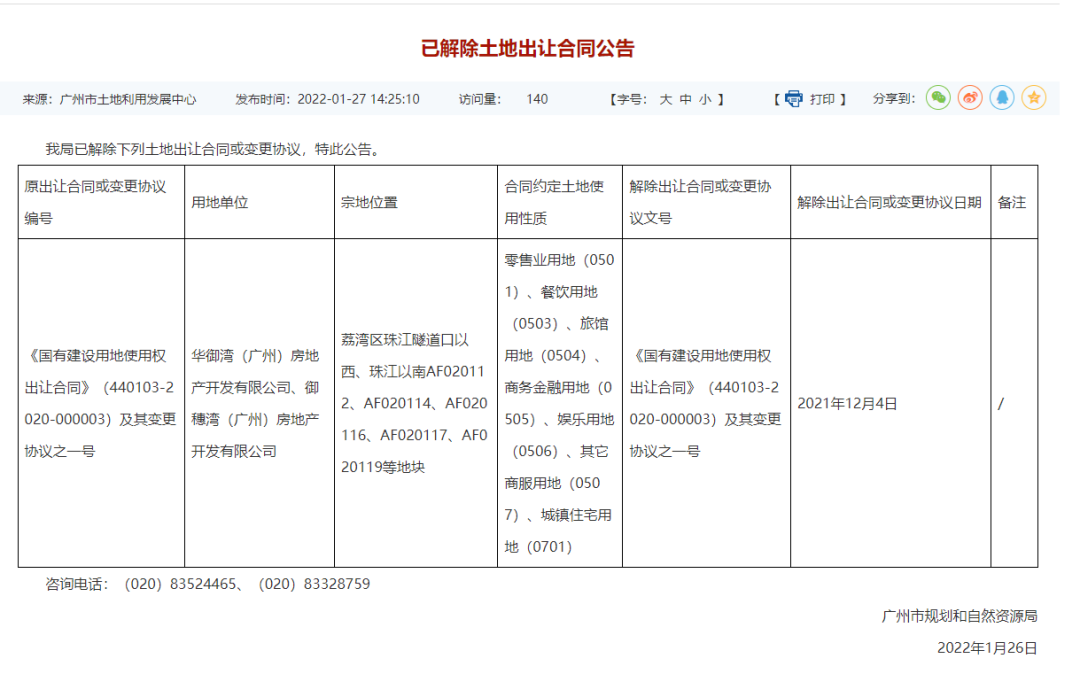Click the 打印 printer icon
This screenshot has height=674, width=1080.
[x=795, y=98]
